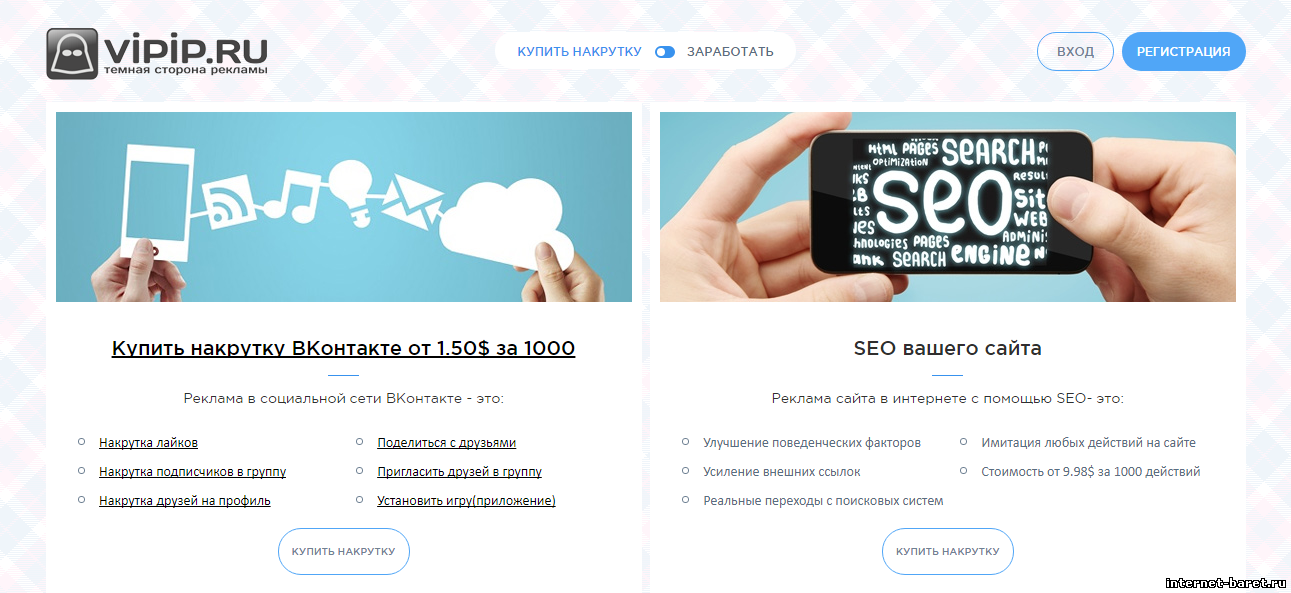Open the Пригласить друзей в группу link
The image size is (1291, 593).
tap(459, 471)
